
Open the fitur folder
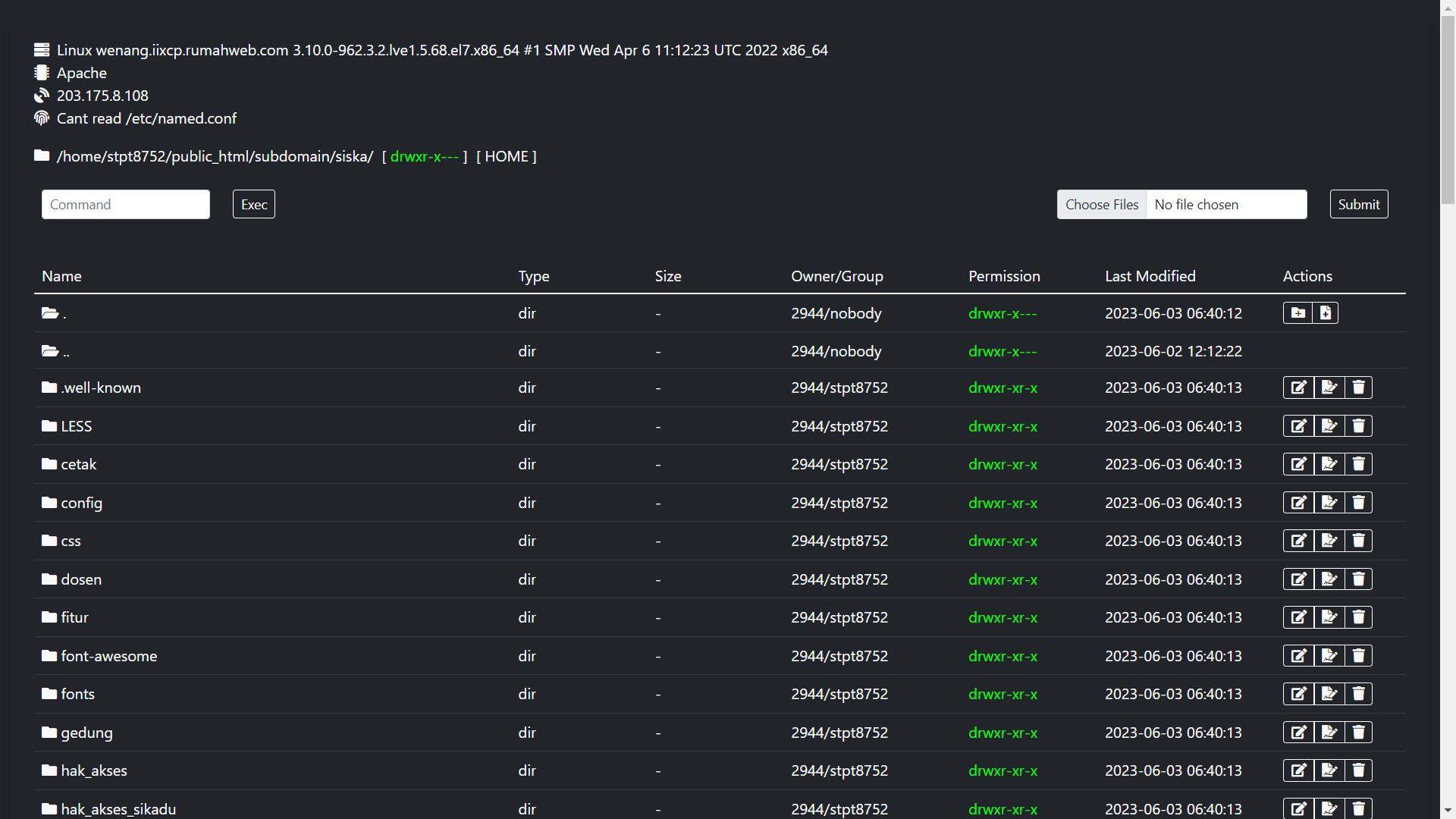(75, 617)
